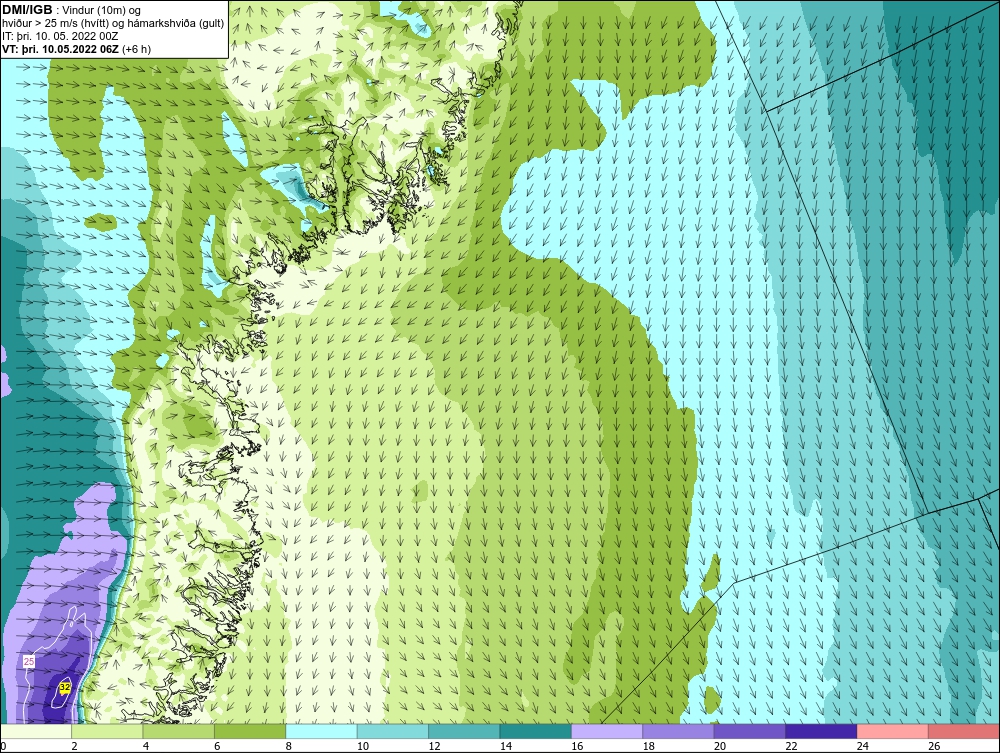
Task: Click the 'VT: þri. 10.05.2022 06Z (+6 h)' line
Action: click(x=77, y=48)
